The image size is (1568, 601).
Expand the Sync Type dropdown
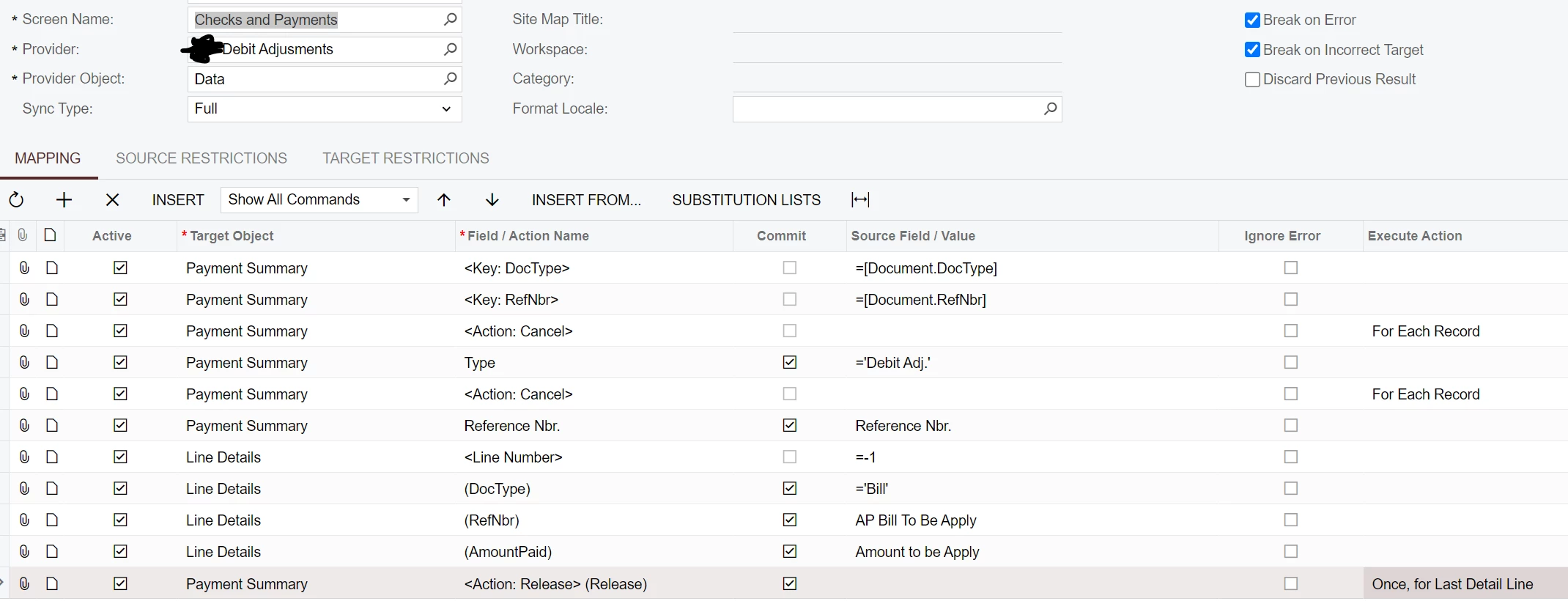pyautogui.click(x=446, y=109)
